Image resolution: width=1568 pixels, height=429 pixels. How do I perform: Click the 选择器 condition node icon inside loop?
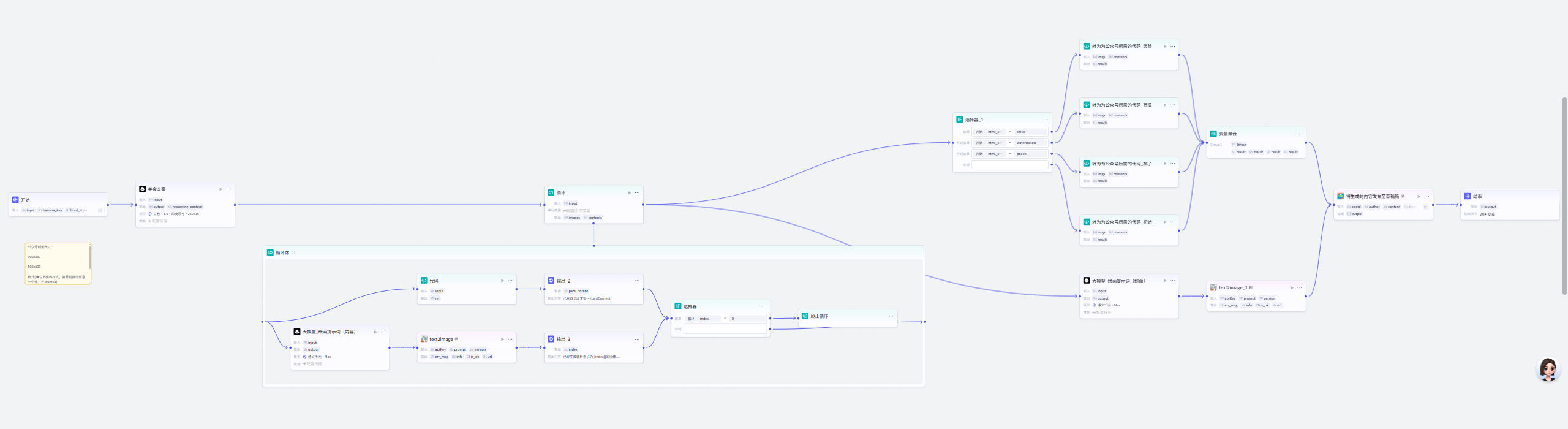pyautogui.click(x=678, y=306)
